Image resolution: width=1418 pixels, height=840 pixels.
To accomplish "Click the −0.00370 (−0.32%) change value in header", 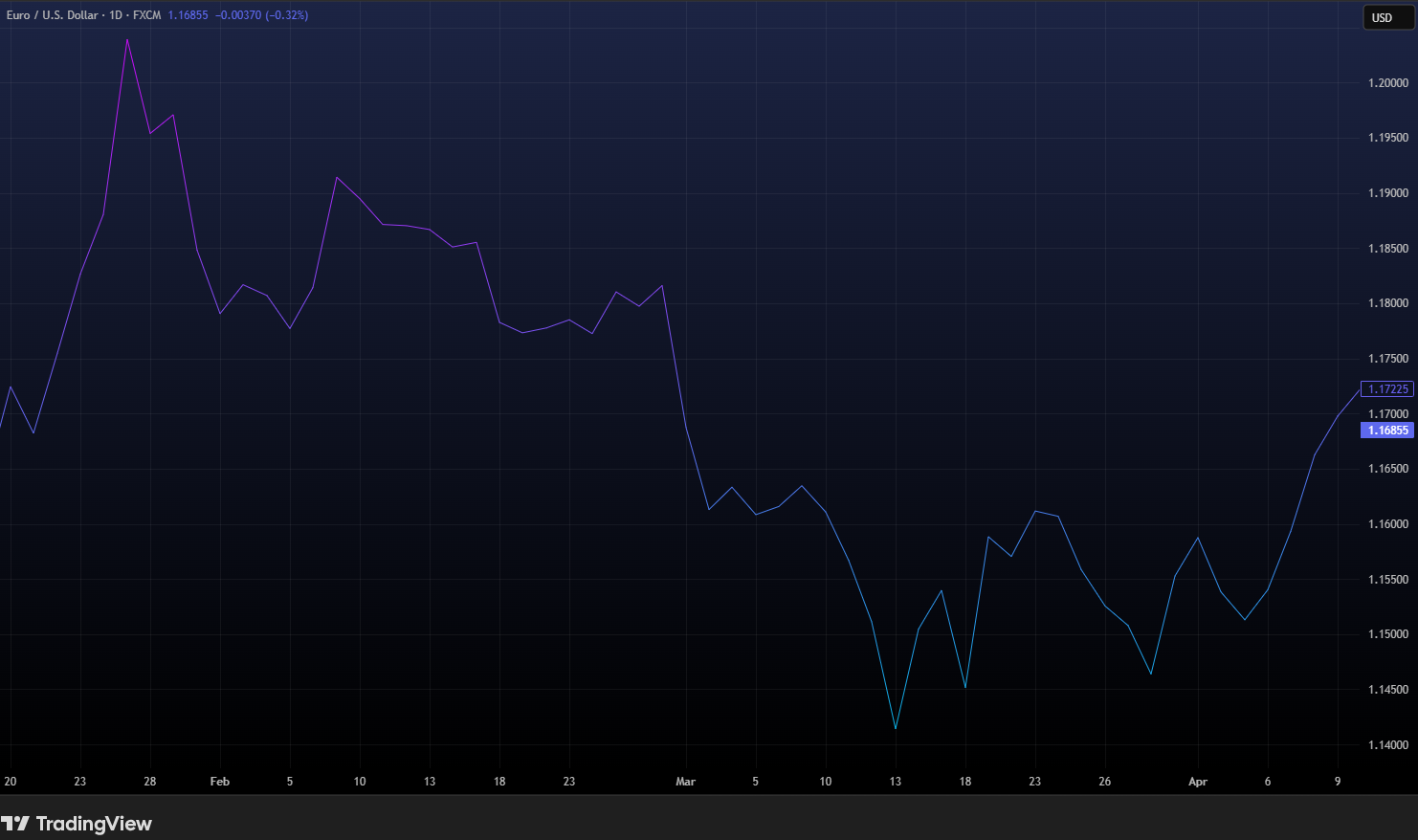I will (260, 15).
